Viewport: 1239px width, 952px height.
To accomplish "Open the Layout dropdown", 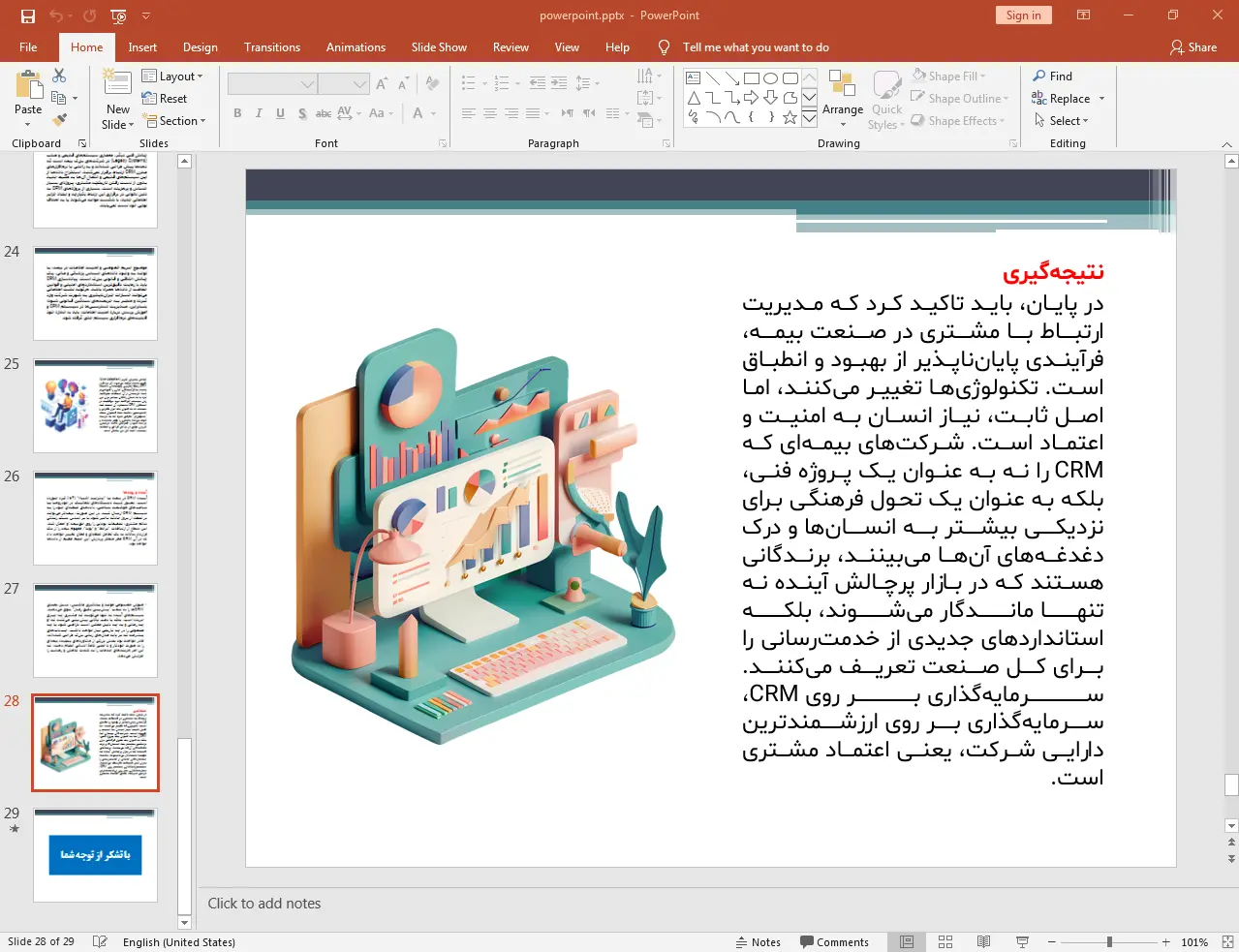I will tap(172, 77).
